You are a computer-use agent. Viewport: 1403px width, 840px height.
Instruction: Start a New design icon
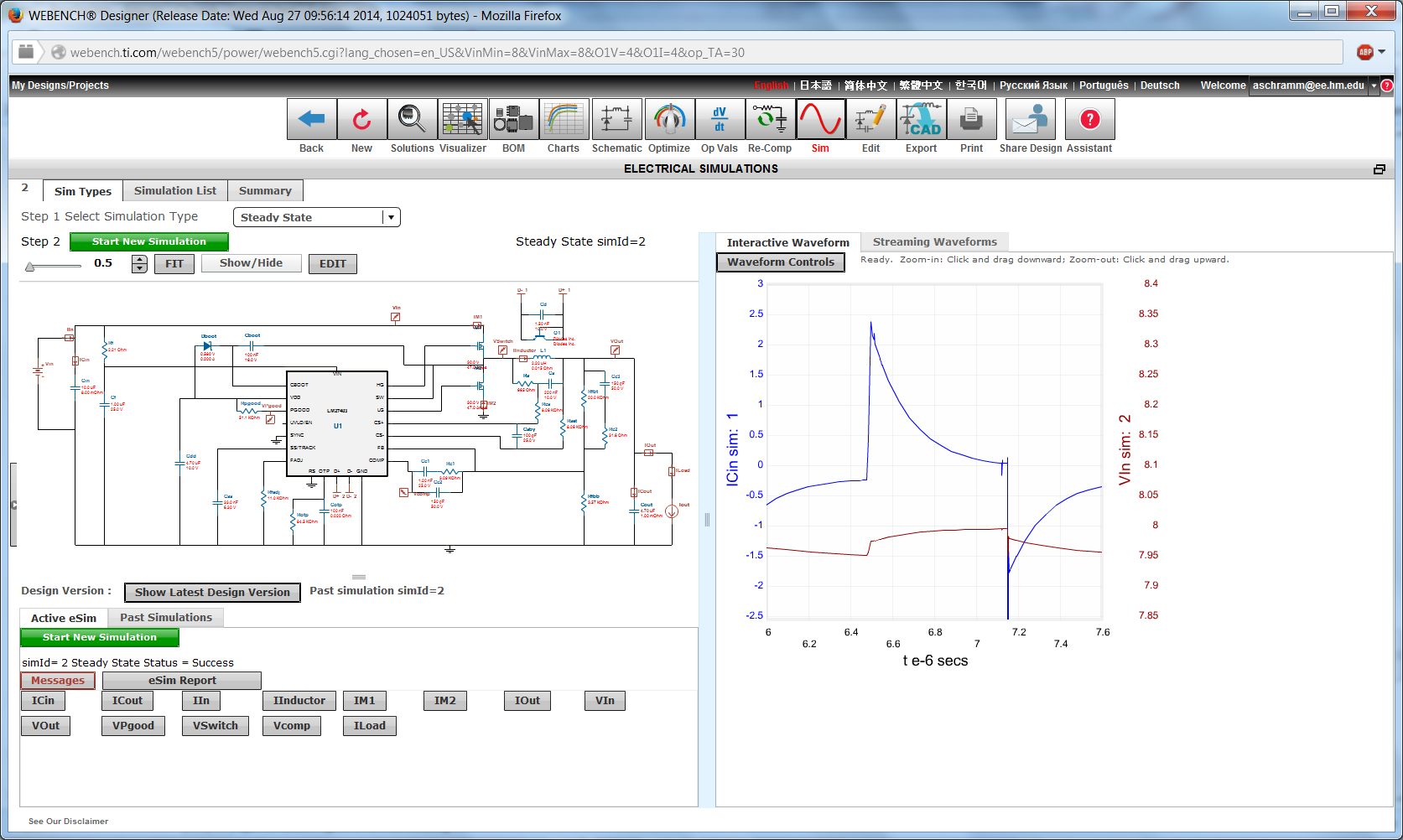click(x=362, y=119)
